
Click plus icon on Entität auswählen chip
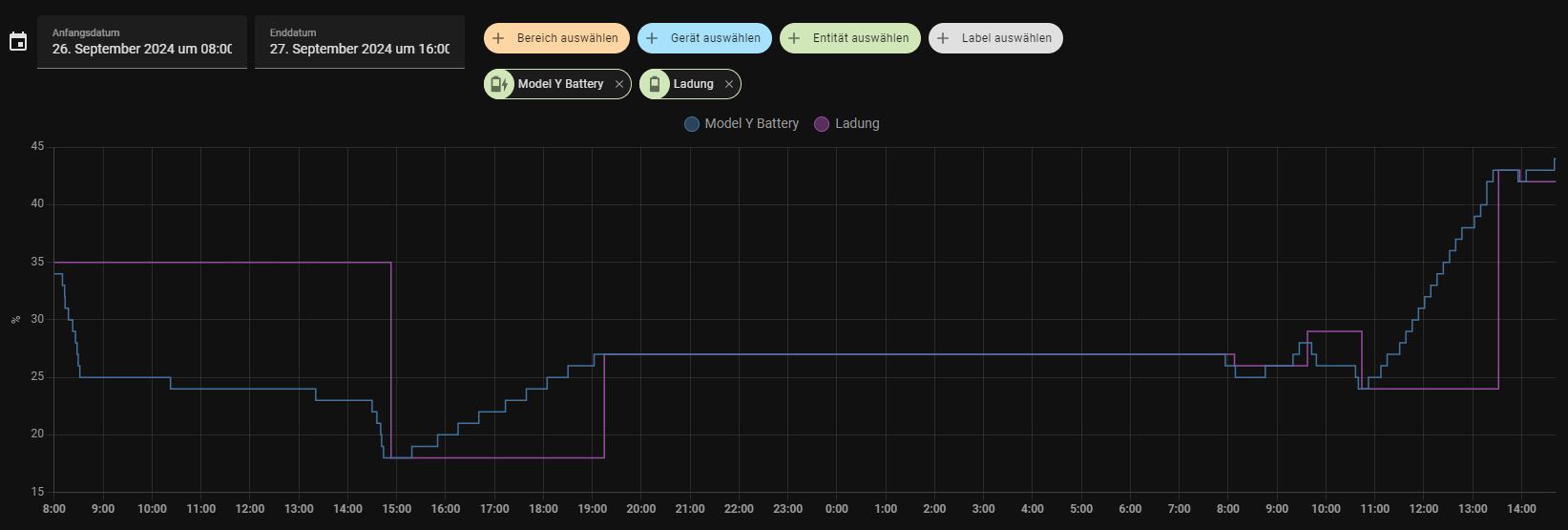pyautogui.click(x=794, y=38)
